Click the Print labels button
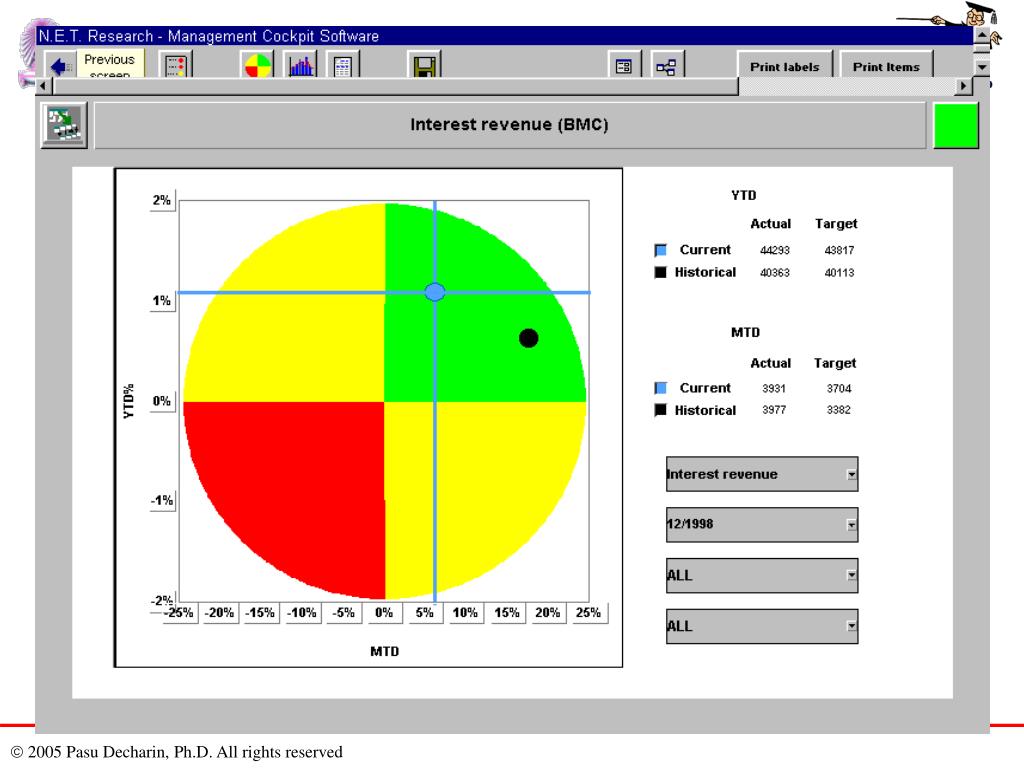Image resolution: width=1024 pixels, height=768 pixels. click(784, 66)
